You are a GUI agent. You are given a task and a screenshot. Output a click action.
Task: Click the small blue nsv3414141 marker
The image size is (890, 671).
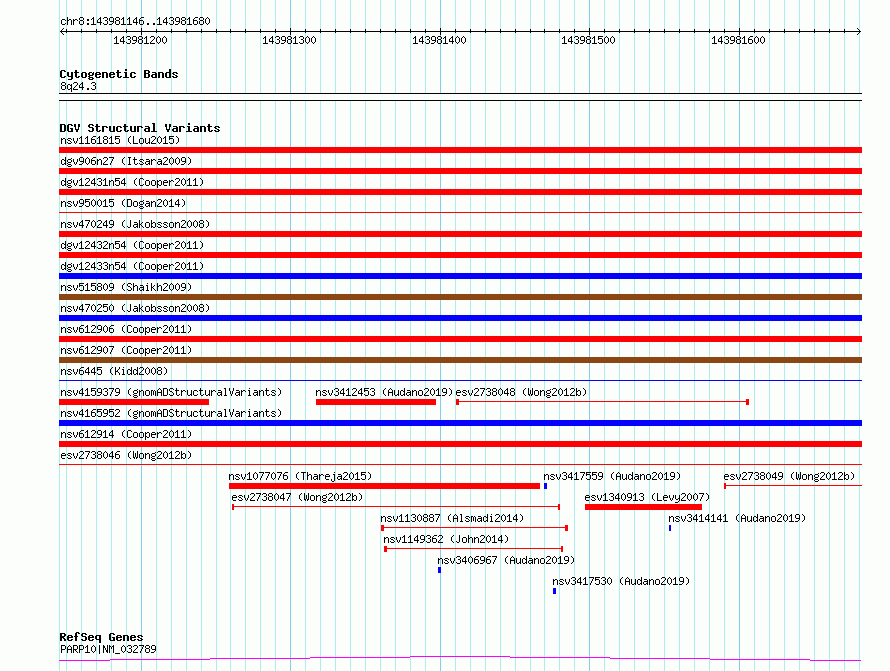point(670,527)
